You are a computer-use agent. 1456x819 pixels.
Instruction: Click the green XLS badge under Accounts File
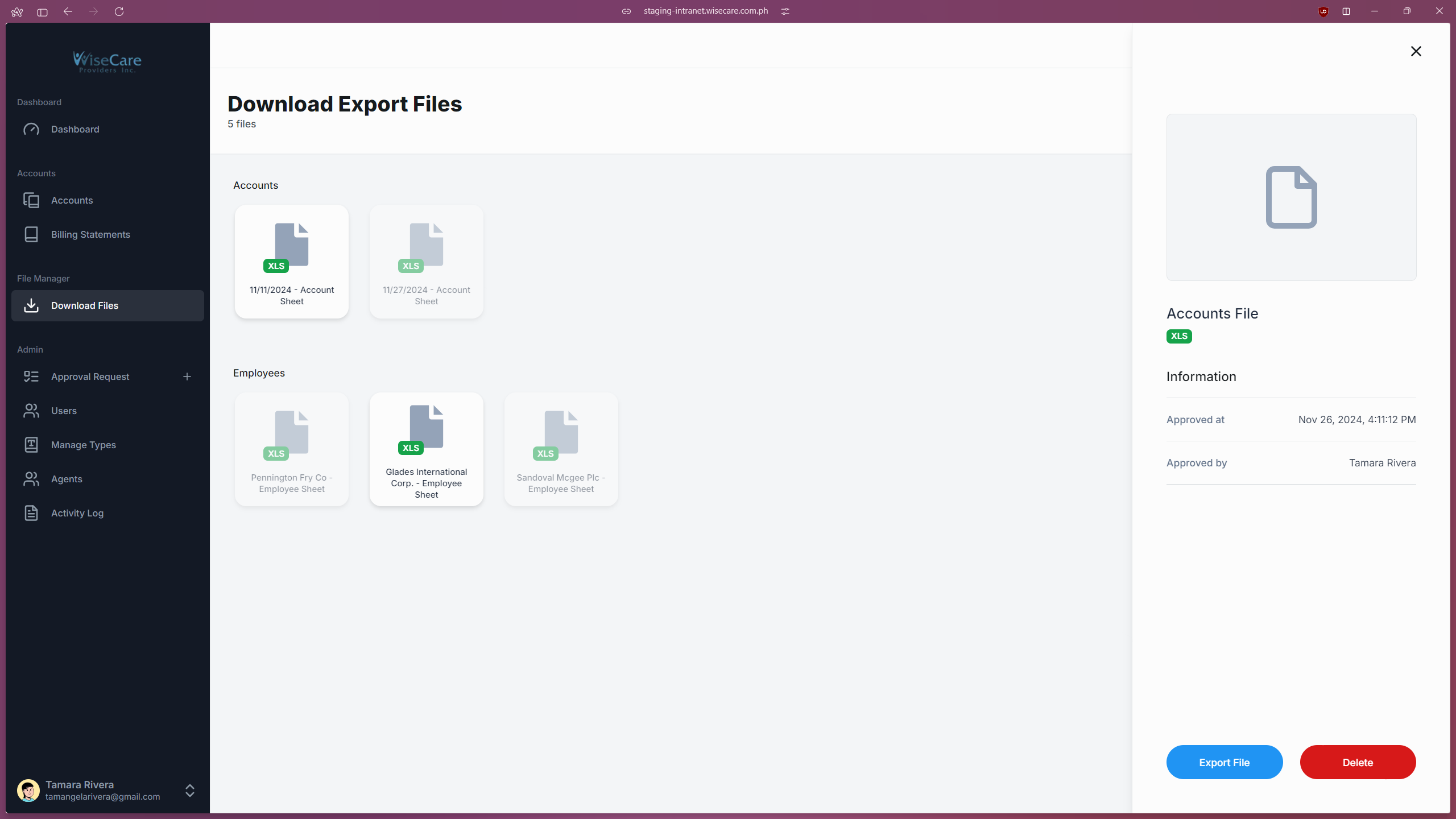point(1179,336)
